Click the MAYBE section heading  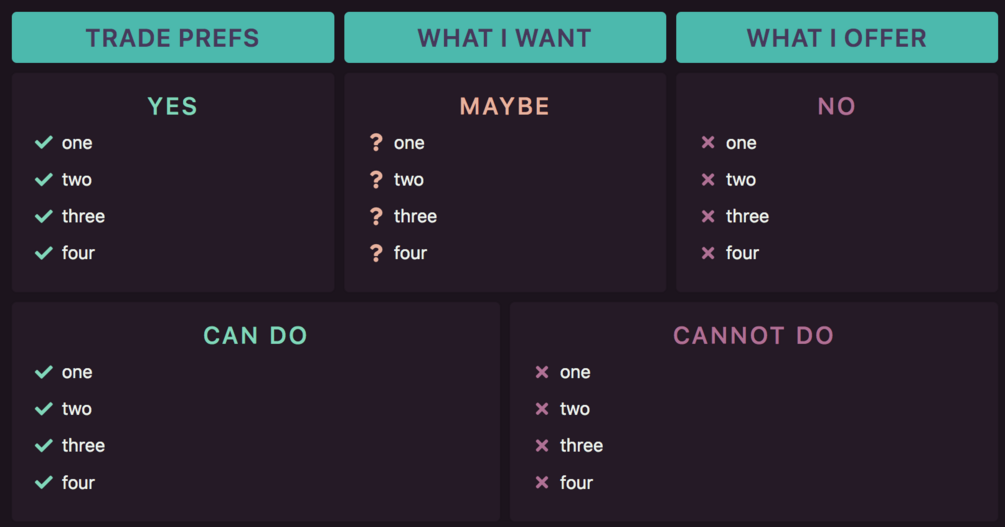pyautogui.click(x=504, y=106)
